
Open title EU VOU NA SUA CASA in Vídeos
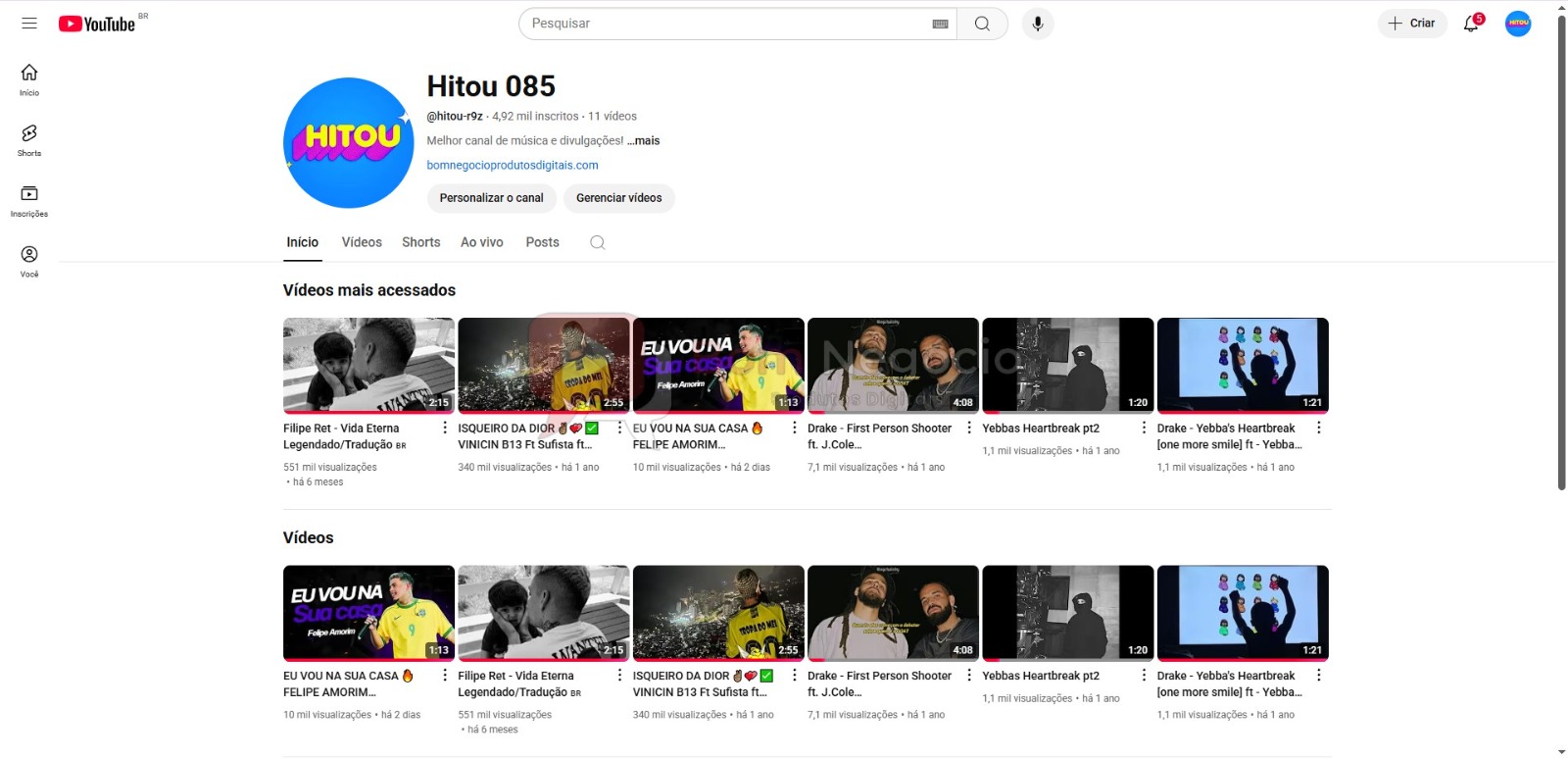point(349,683)
